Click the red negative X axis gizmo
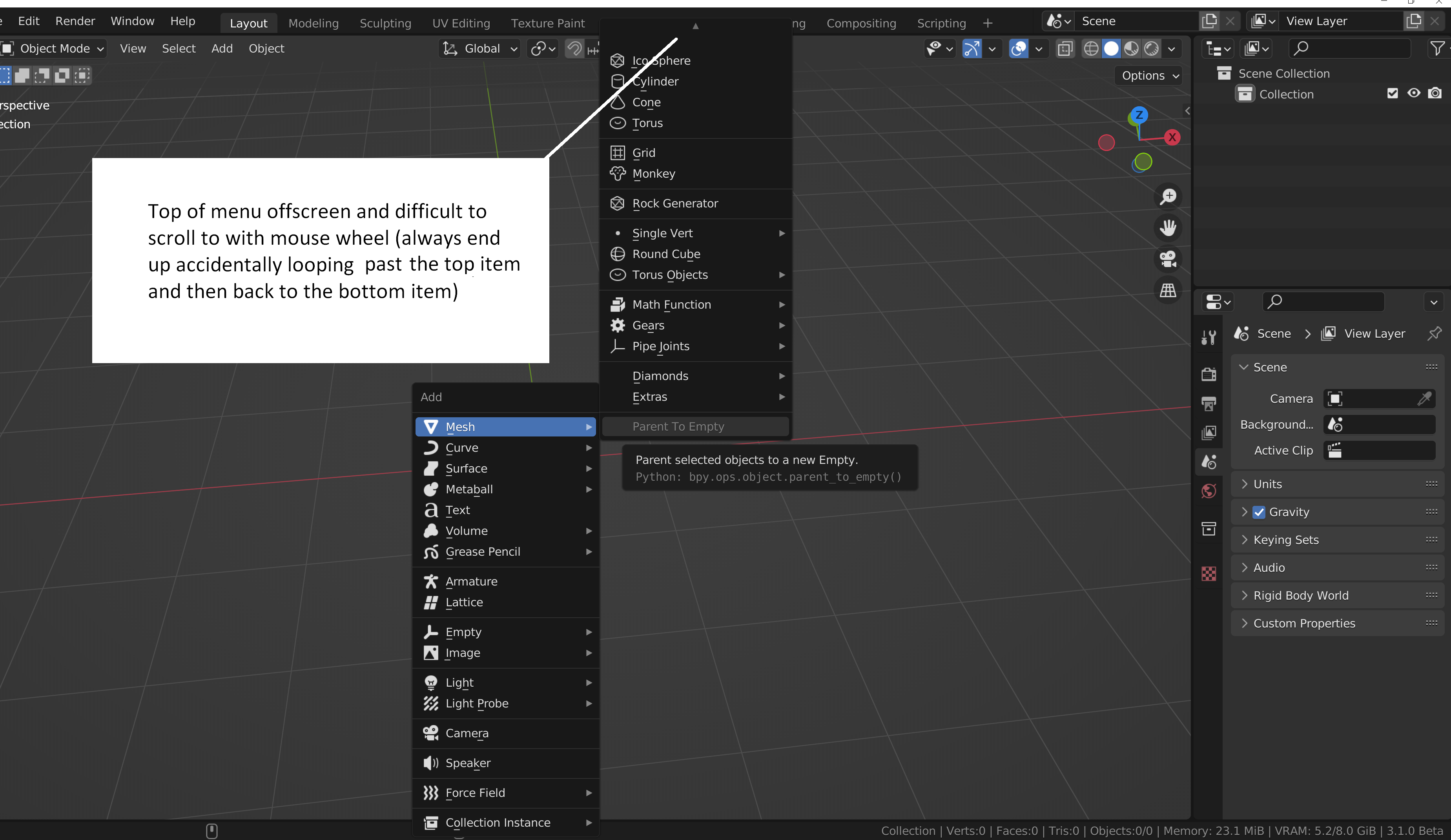The height and width of the screenshot is (840, 1451). [x=1106, y=143]
